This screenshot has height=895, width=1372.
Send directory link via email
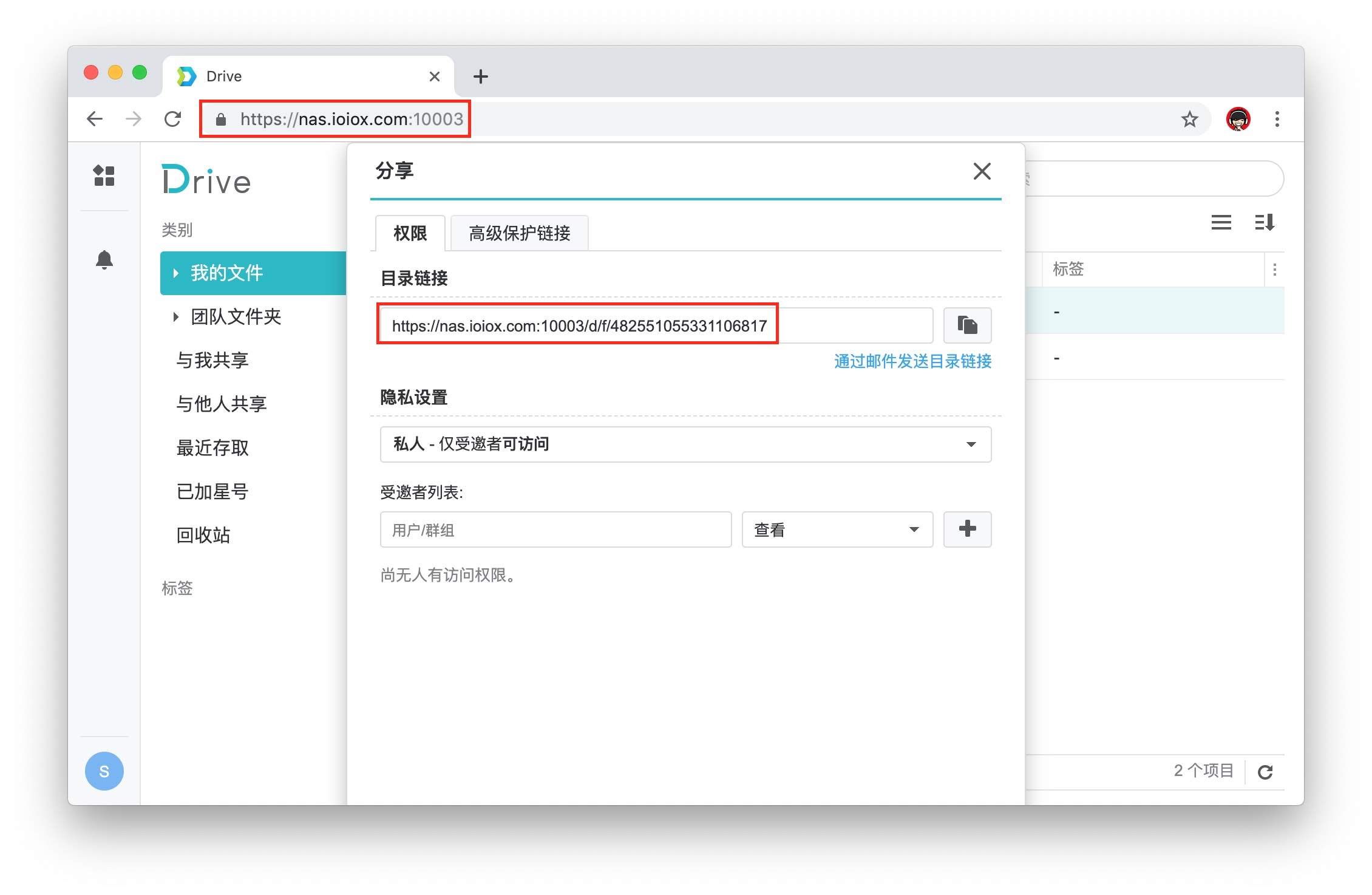click(912, 361)
